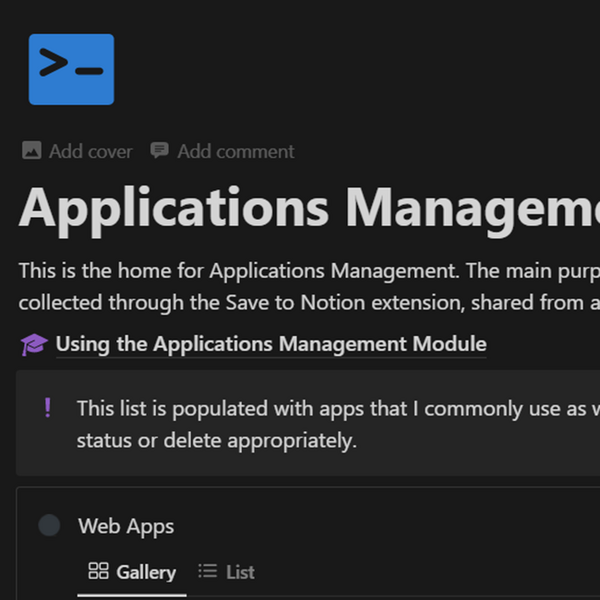Viewport: 600px width, 600px height.
Task: Switch to the List view tab label
Action: (240, 572)
